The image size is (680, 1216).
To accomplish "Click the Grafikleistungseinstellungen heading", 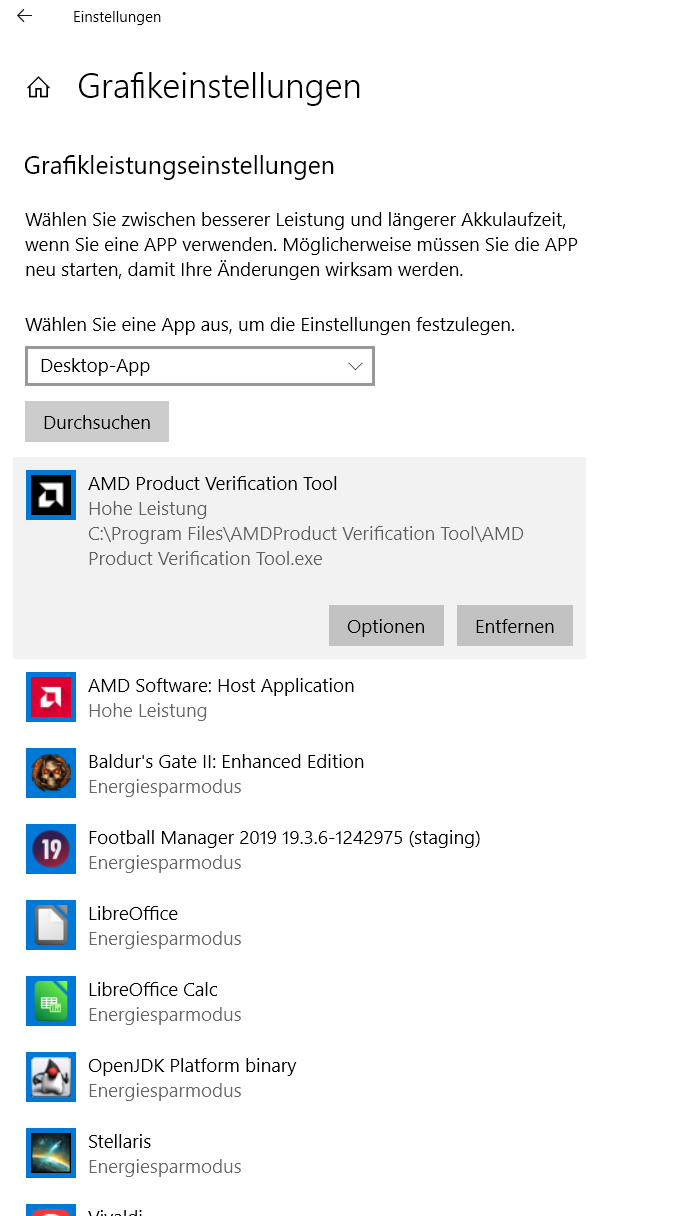I will click(x=179, y=166).
